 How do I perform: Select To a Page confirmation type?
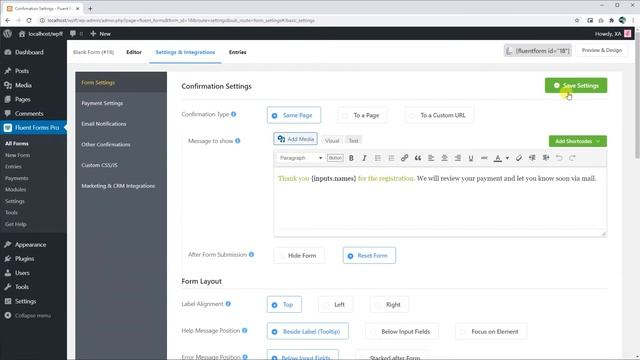tap(362, 116)
